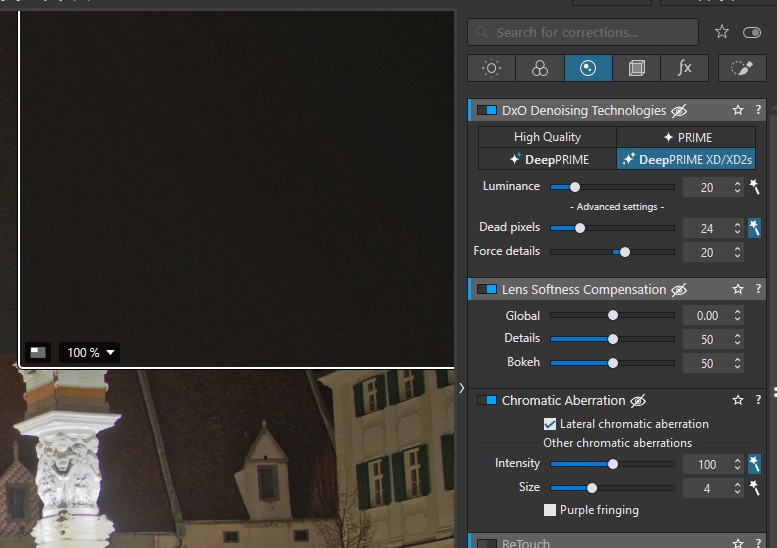Open the Detail corrections tab
The image size is (777, 548).
[x=588, y=68]
